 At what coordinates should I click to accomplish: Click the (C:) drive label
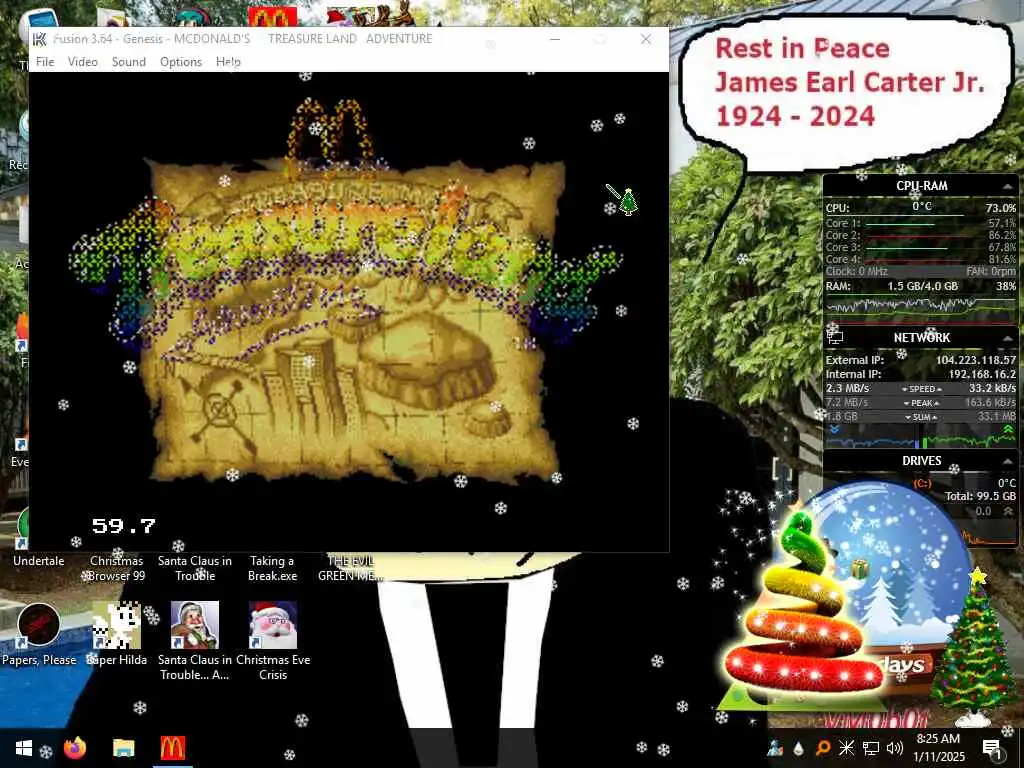922,483
